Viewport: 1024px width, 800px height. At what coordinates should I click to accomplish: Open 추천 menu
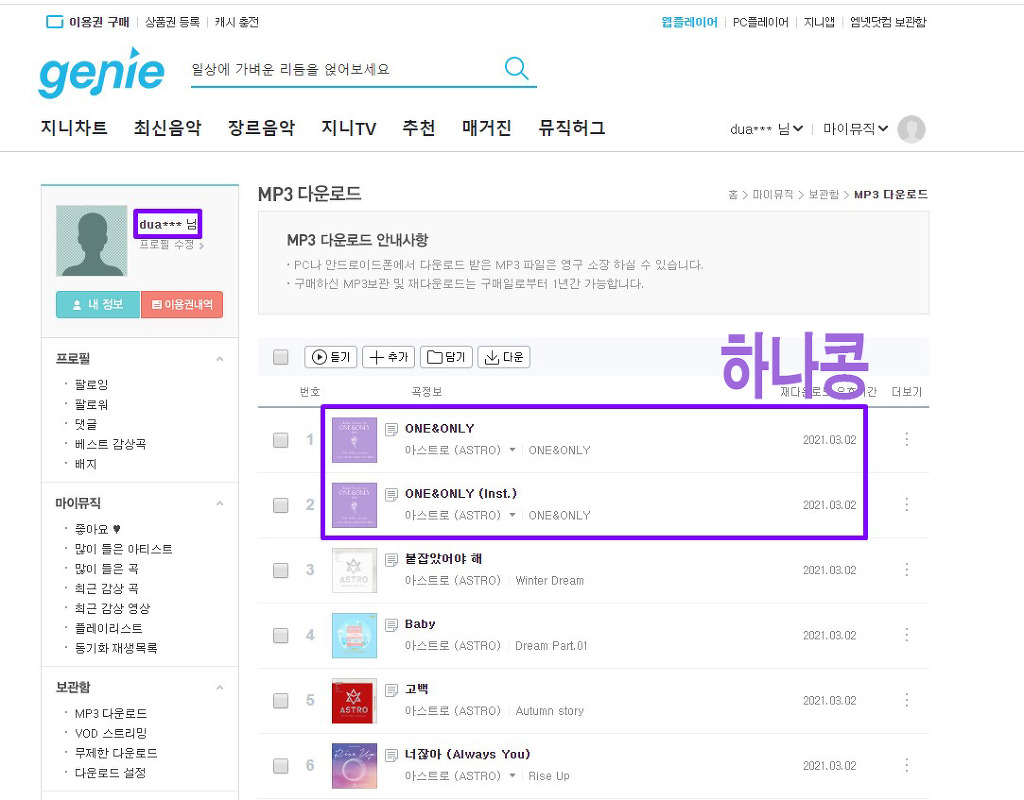pyautogui.click(x=419, y=127)
